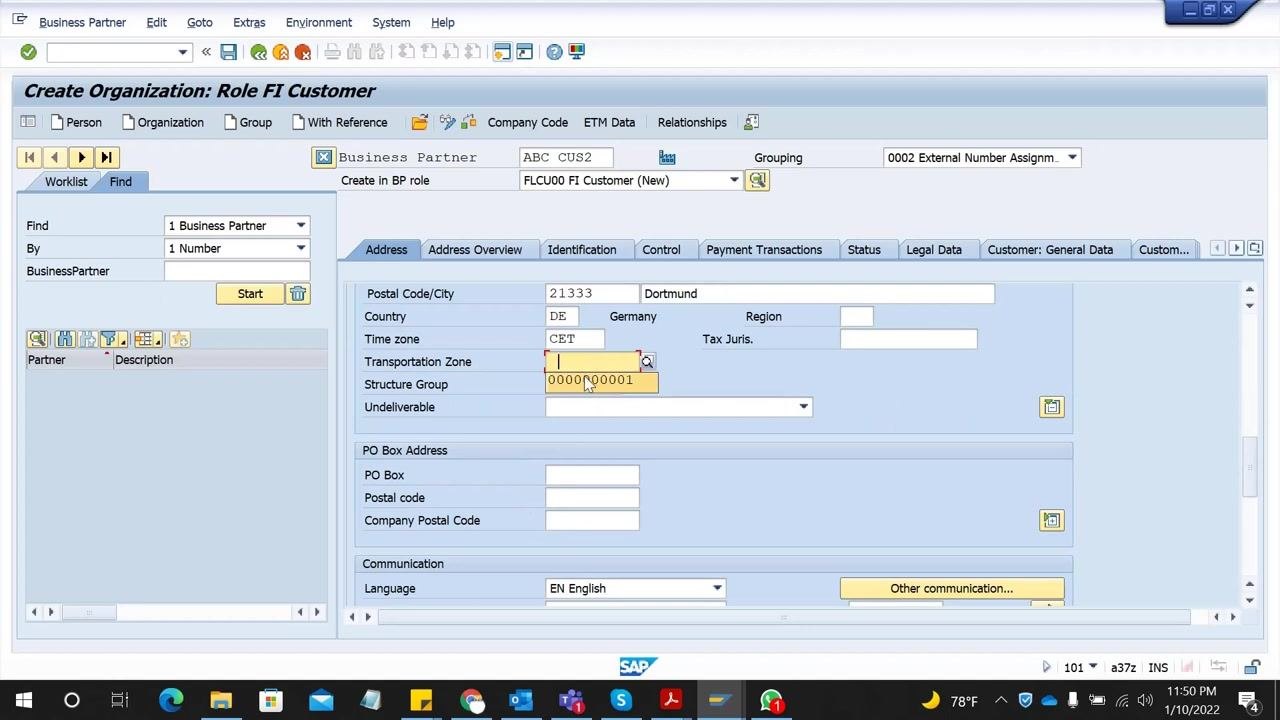Open the Help question mark icon
The width and height of the screenshot is (1280, 720).
point(554,52)
